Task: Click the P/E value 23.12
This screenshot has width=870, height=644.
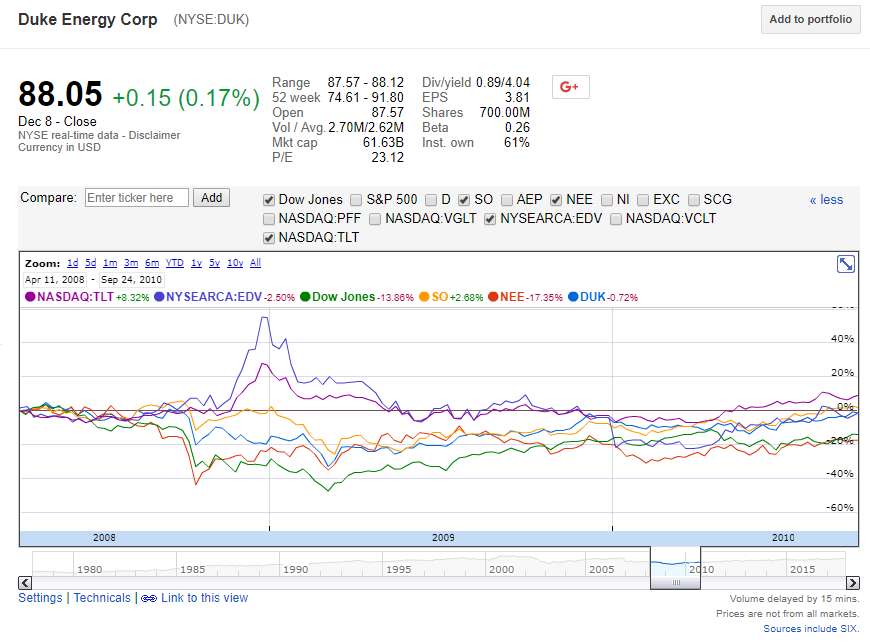Action: click(388, 158)
